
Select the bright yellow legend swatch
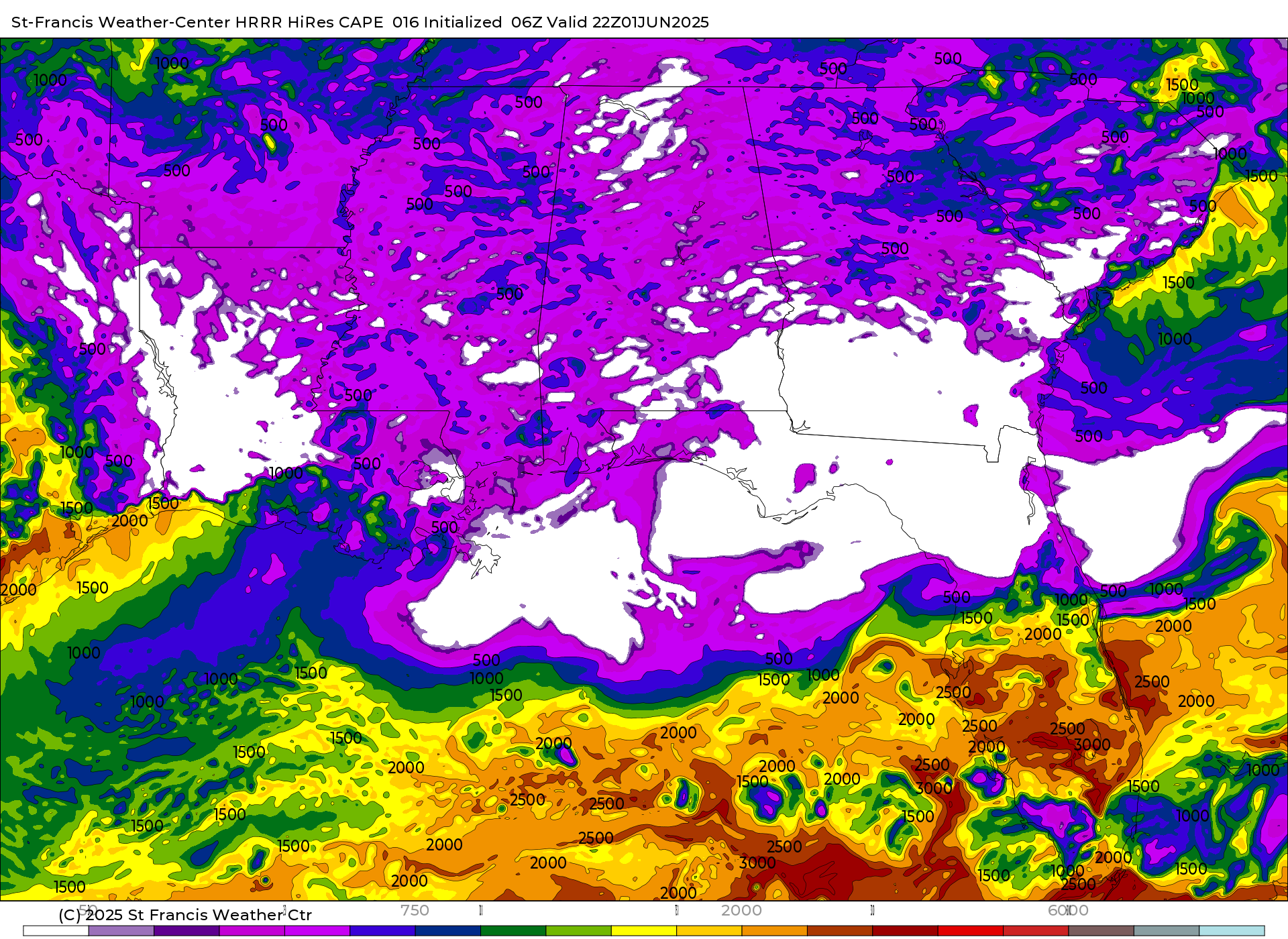[644, 931]
